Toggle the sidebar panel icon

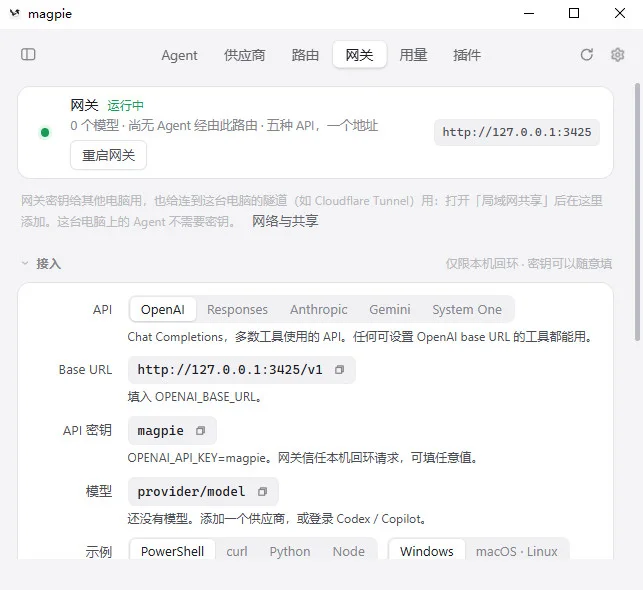28,55
